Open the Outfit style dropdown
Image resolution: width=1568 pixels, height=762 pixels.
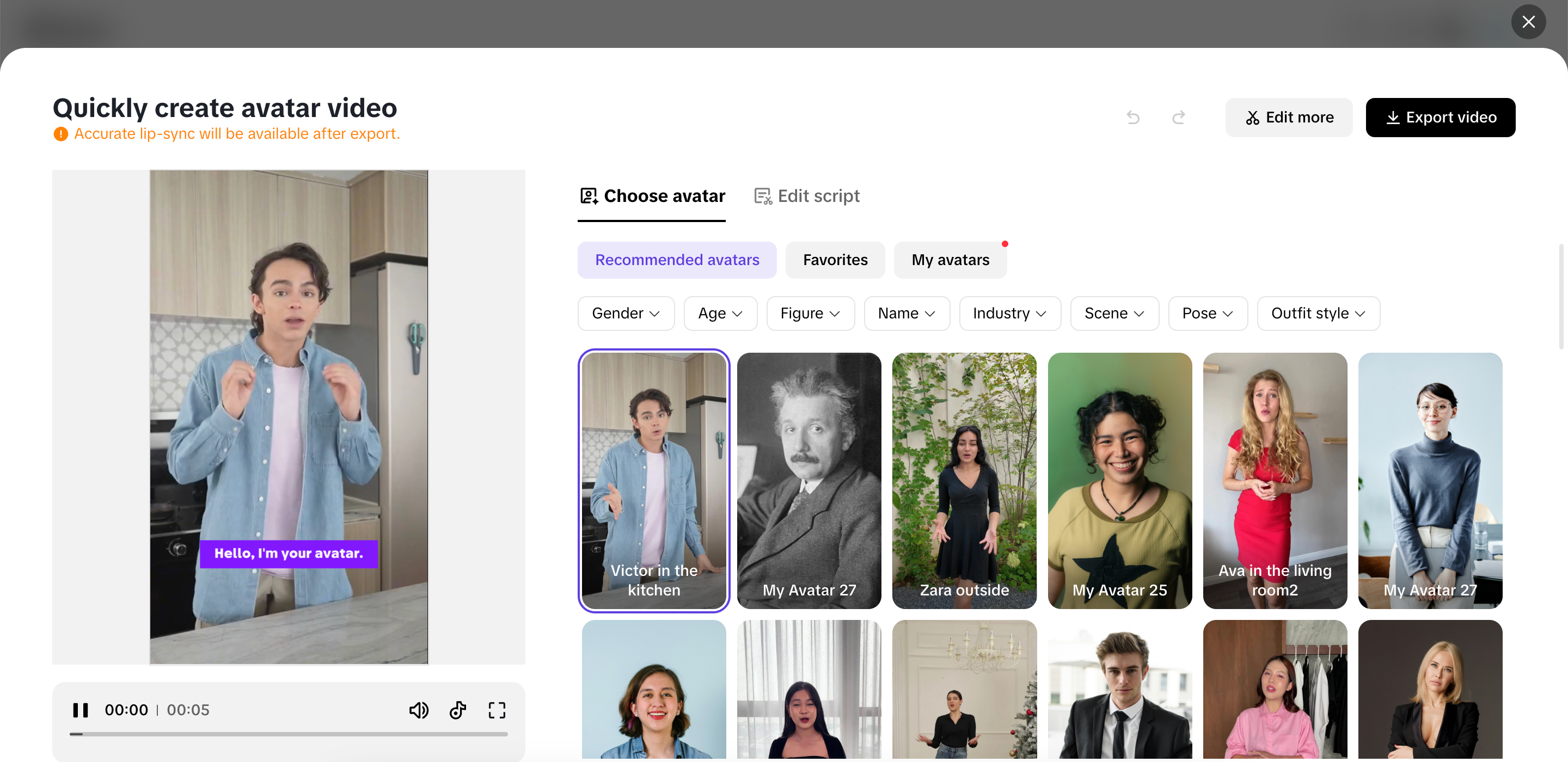click(x=1319, y=313)
